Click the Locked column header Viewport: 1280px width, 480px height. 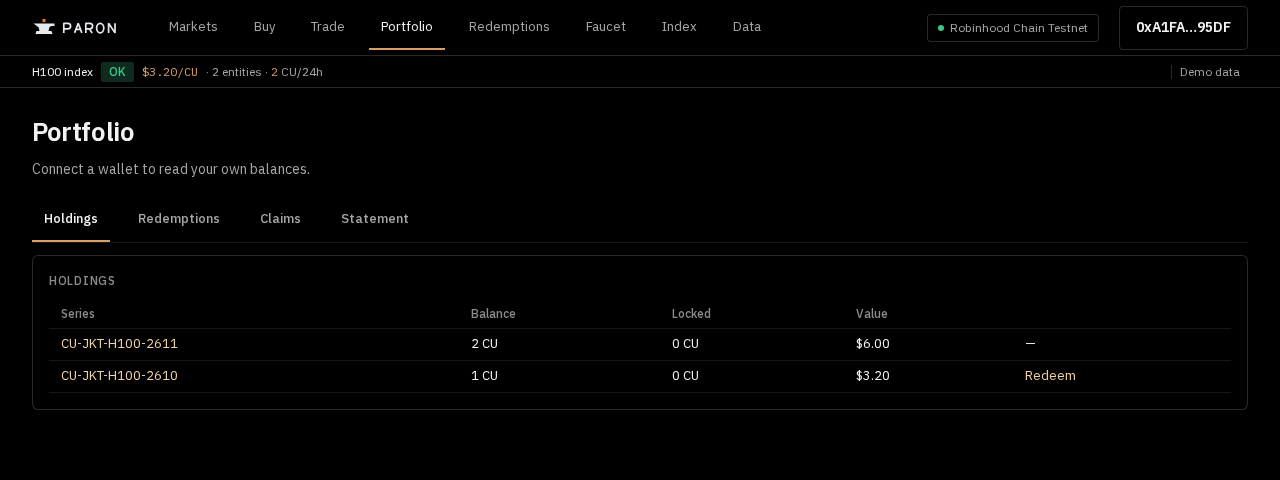pyautogui.click(x=691, y=314)
